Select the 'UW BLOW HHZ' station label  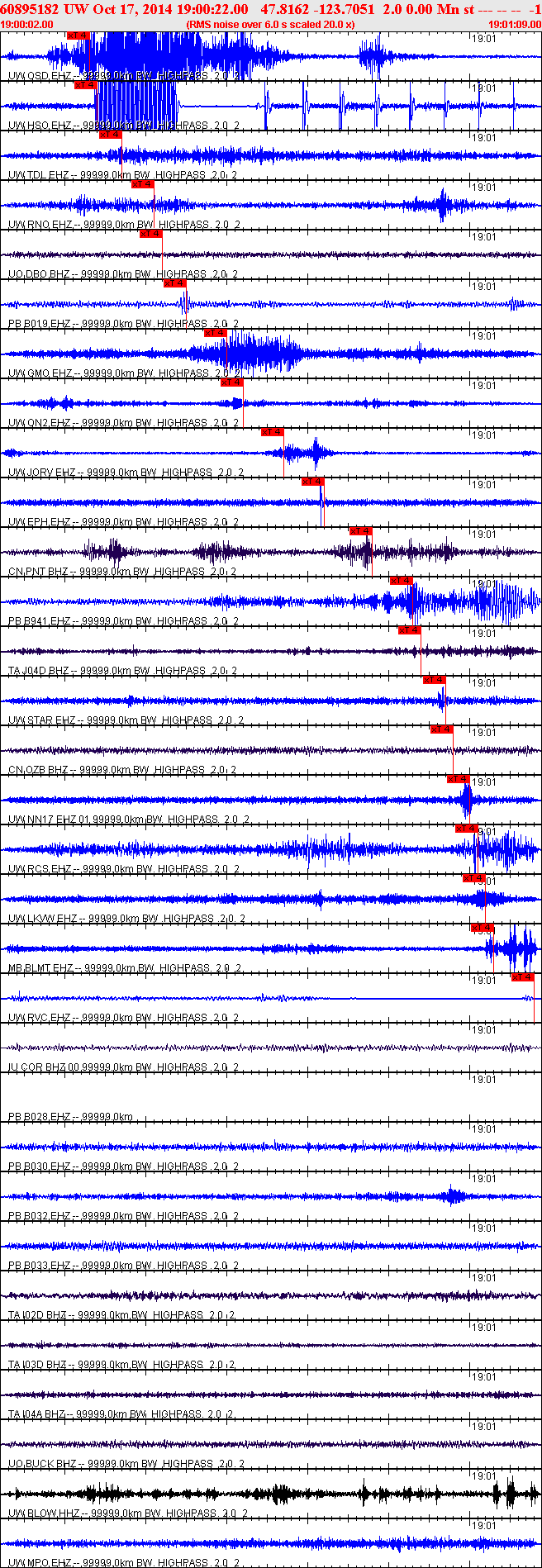point(45,1513)
